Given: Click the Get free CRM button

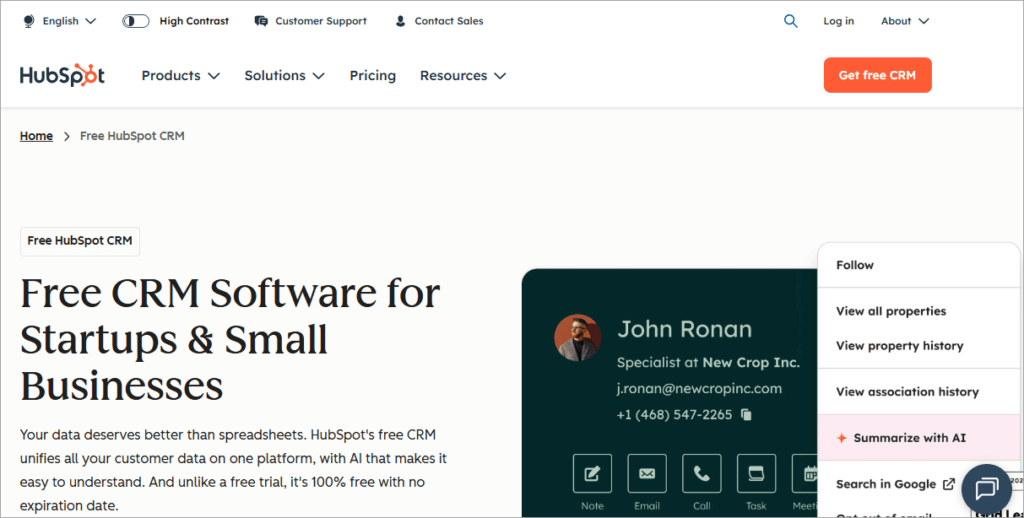Looking at the screenshot, I should 877,75.
